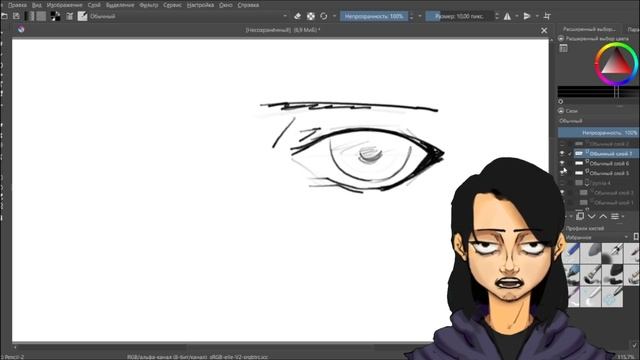The width and height of the screenshot is (640, 360).
Task: Open the Слой menu
Action: [x=94, y=5]
